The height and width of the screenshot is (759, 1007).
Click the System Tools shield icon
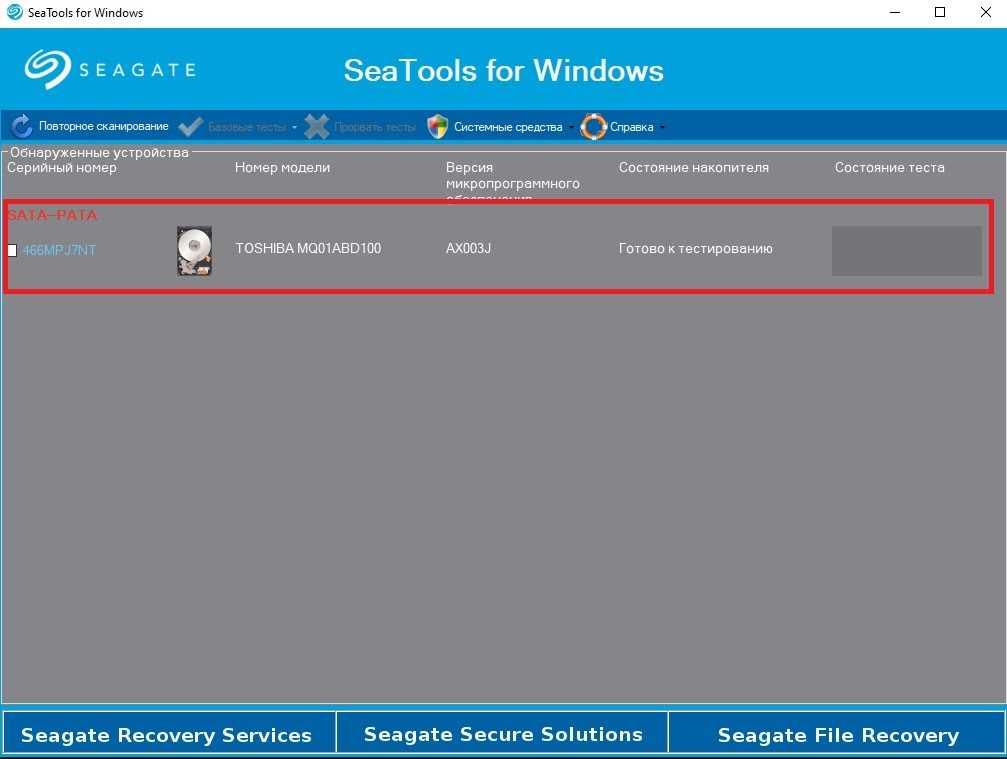point(437,126)
